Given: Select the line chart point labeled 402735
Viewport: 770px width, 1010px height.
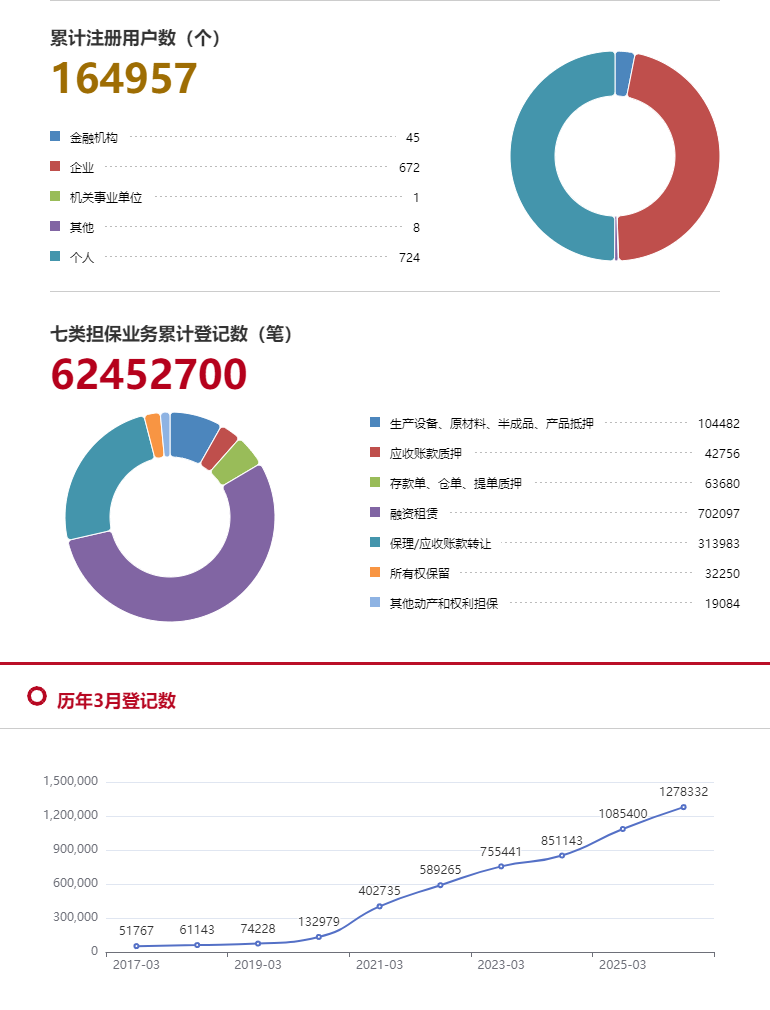Looking at the screenshot, I should [379, 906].
